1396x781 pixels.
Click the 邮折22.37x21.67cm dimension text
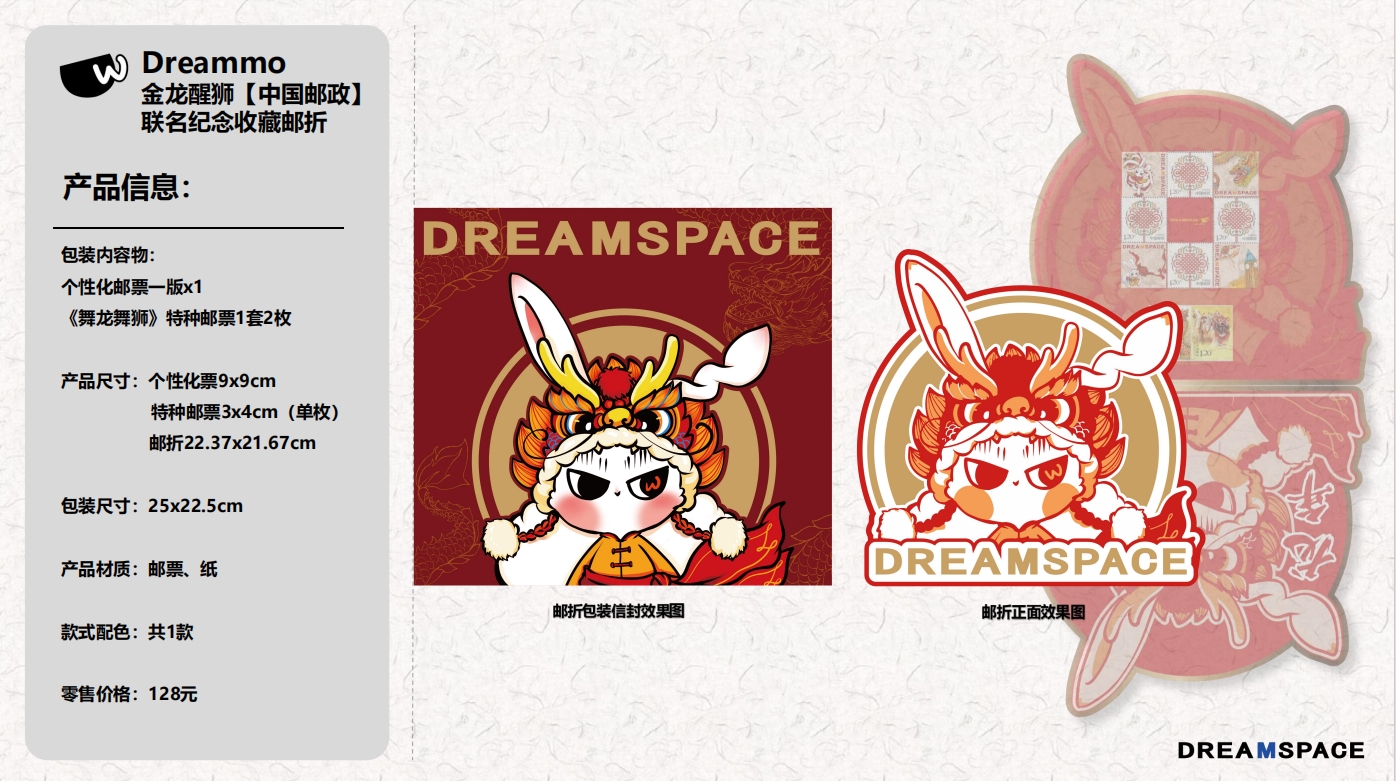232,442
